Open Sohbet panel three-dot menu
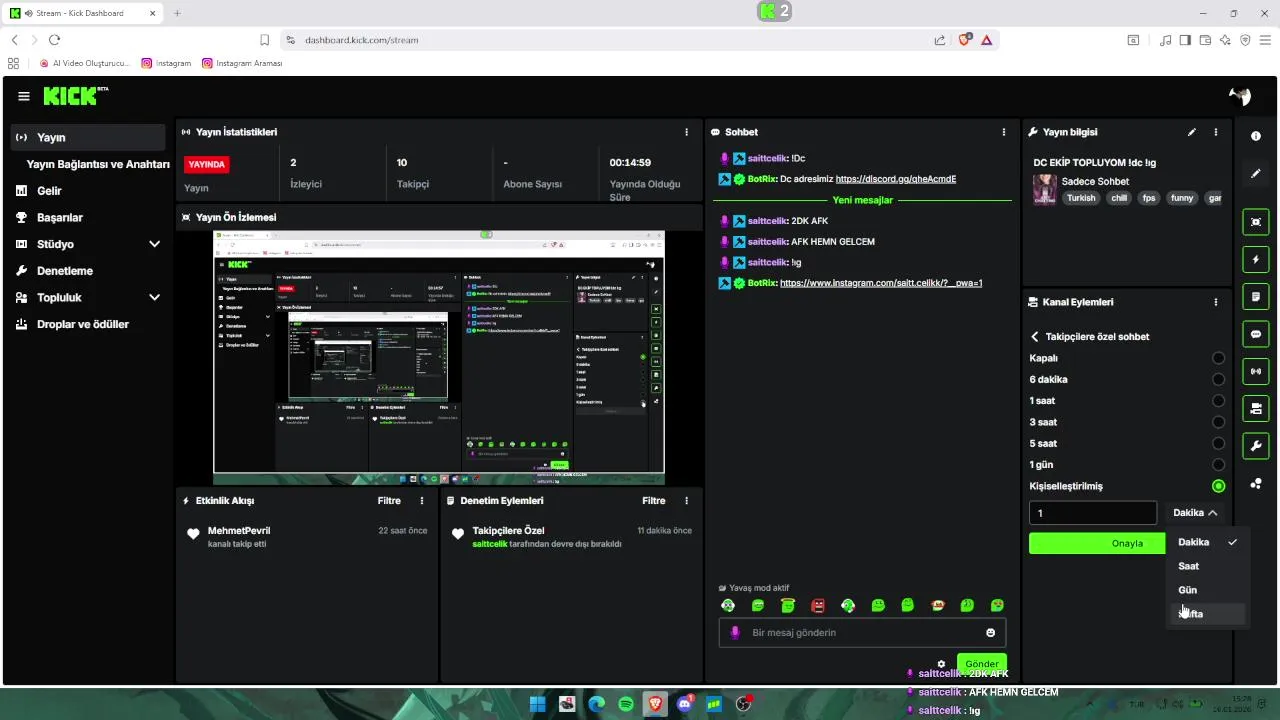The height and width of the screenshot is (720, 1280). coord(1004,132)
